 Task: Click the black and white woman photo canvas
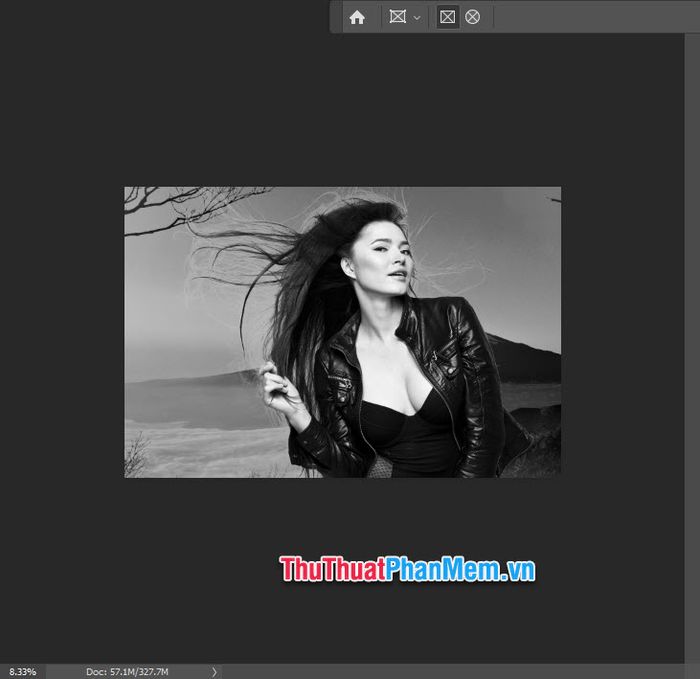click(x=342, y=332)
